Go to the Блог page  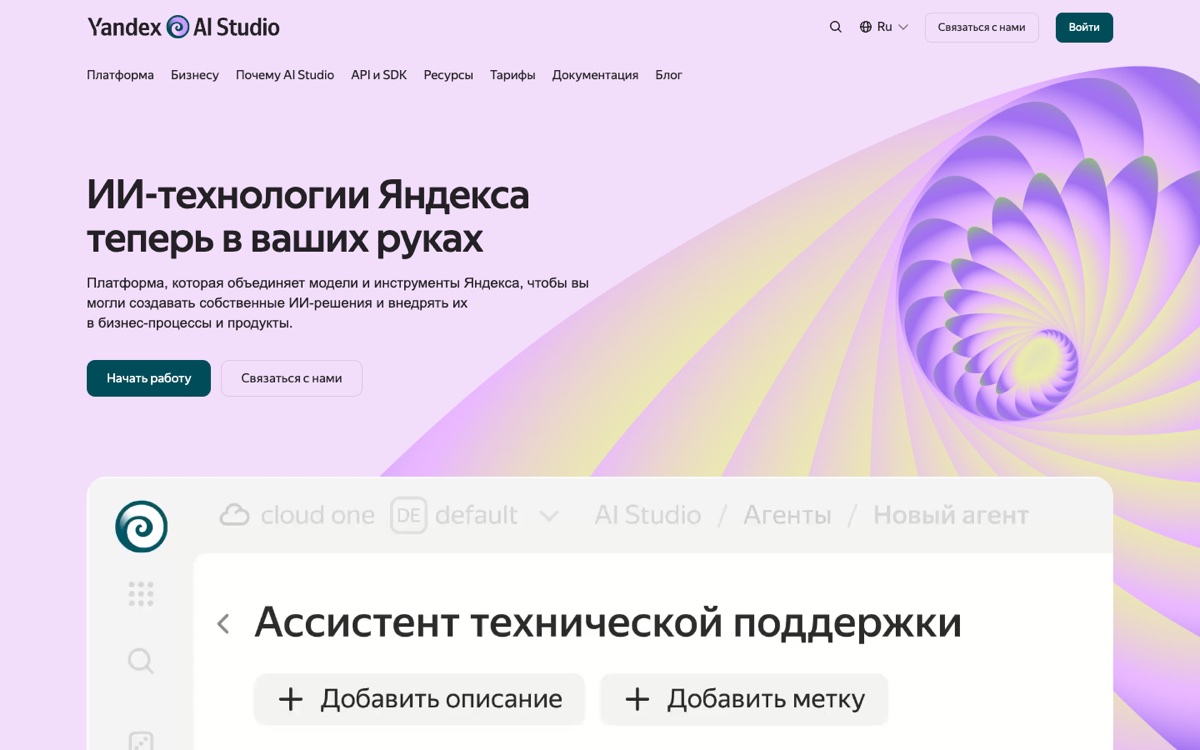click(669, 75)
